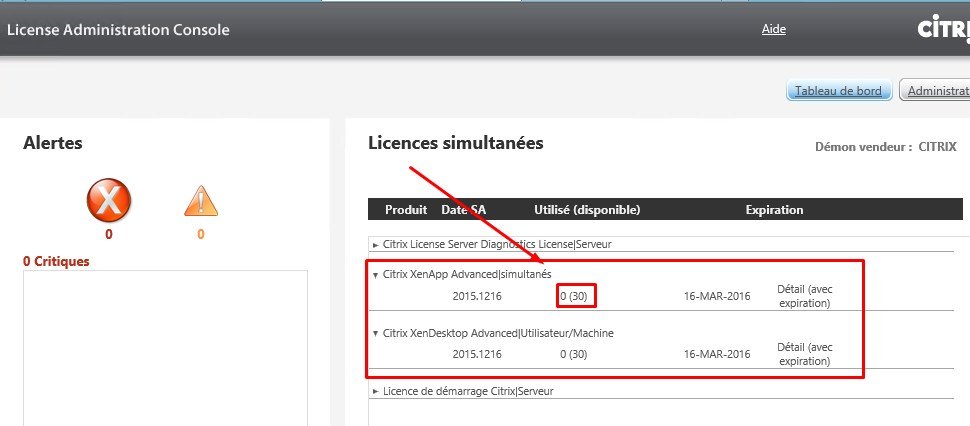The width and height of the screenshot is (970, 426).
Task: Click the orange warning triangle icon
Action: (201, 201)
